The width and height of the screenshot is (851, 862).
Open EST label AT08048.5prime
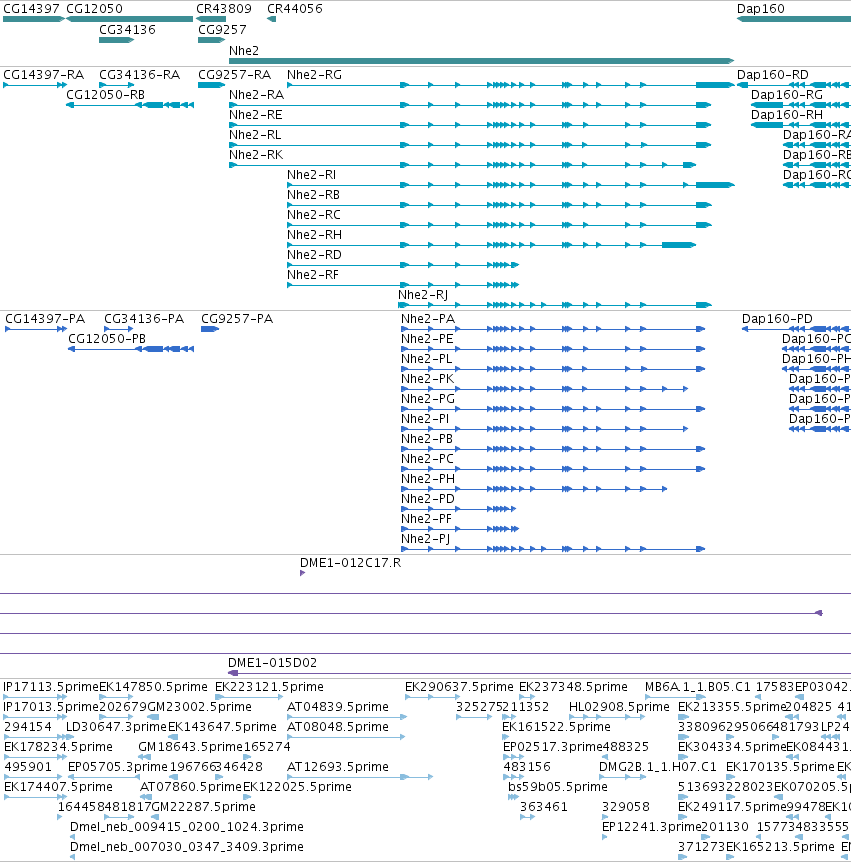click(338, 727)
